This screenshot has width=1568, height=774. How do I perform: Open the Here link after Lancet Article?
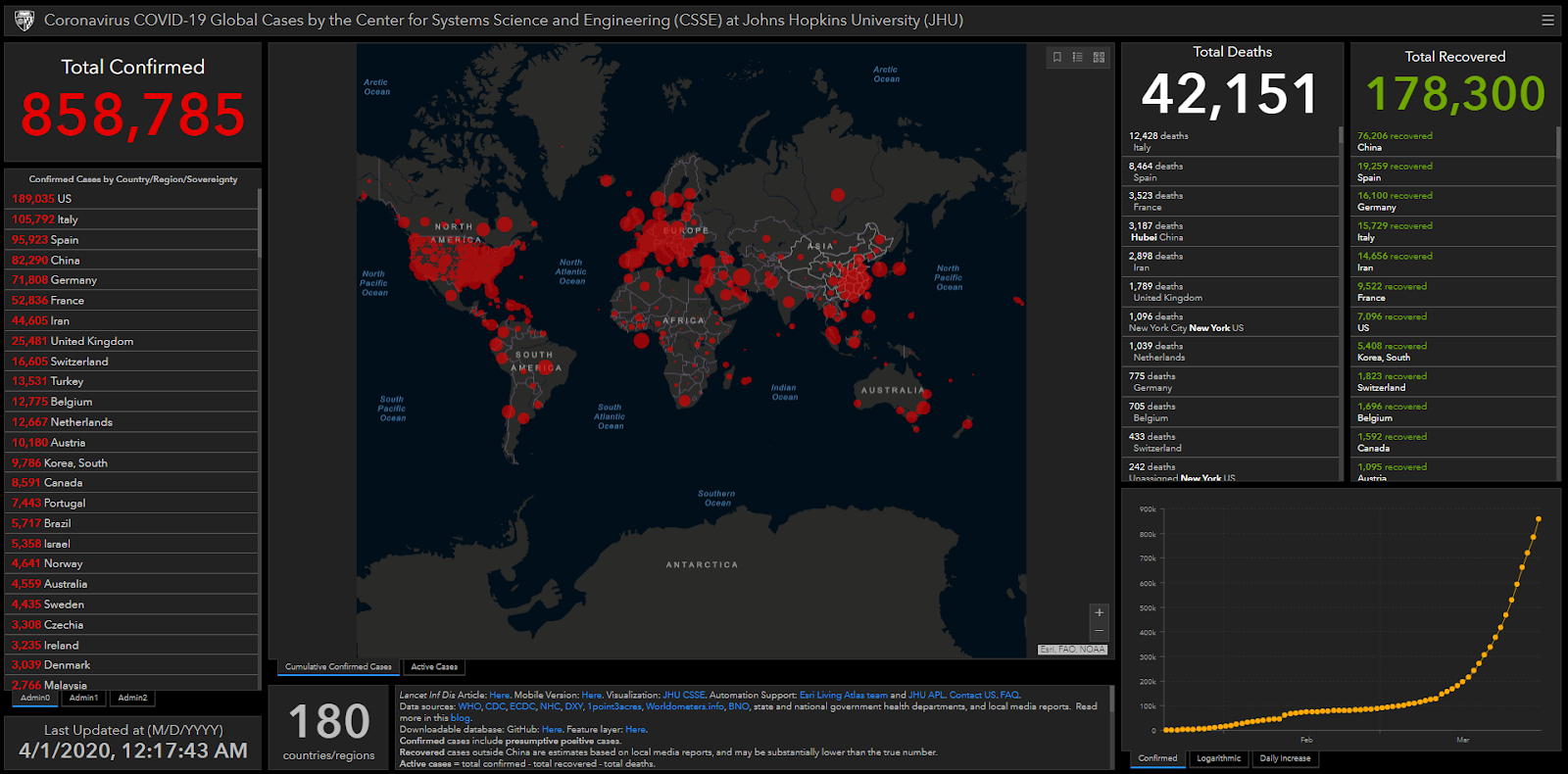click(x=499, y=695)
